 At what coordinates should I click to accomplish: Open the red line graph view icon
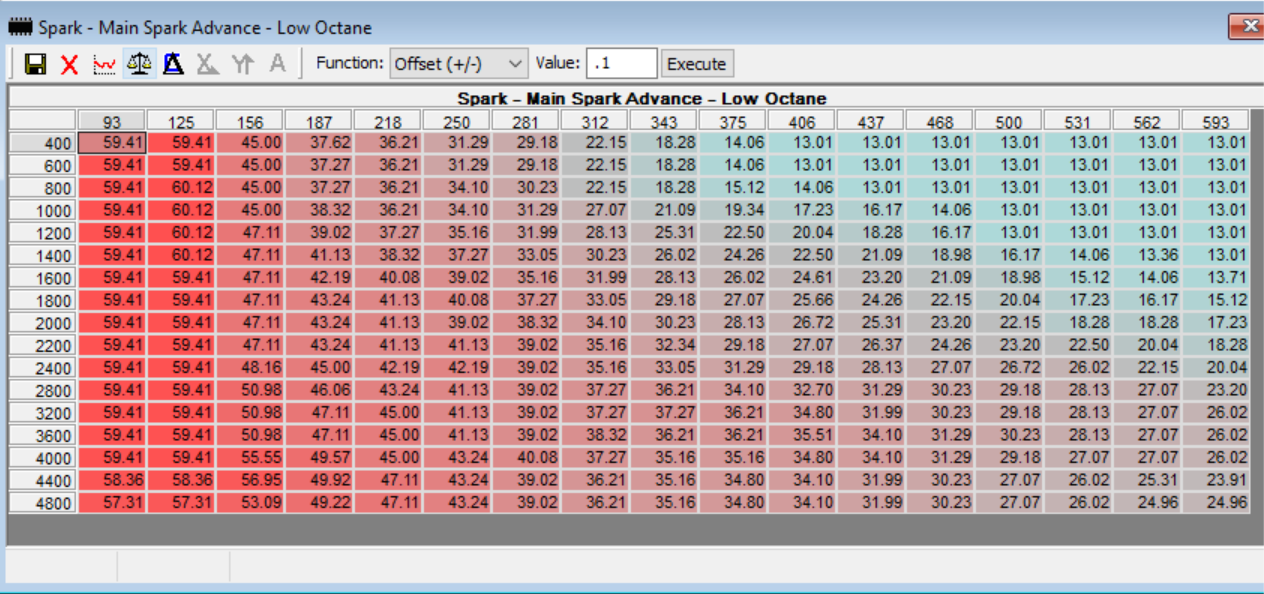tap(104, 64)
